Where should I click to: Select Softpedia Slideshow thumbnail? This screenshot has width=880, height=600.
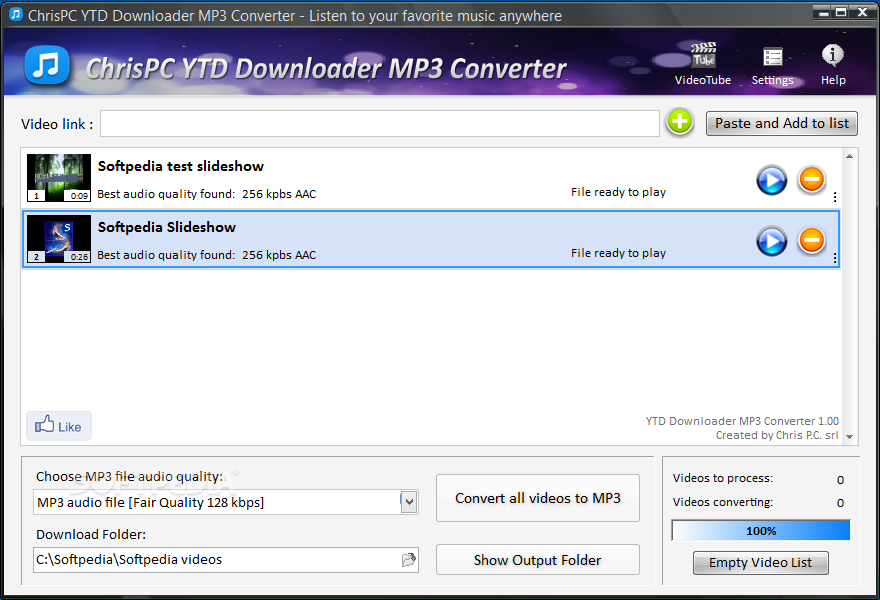coord(59,239)
